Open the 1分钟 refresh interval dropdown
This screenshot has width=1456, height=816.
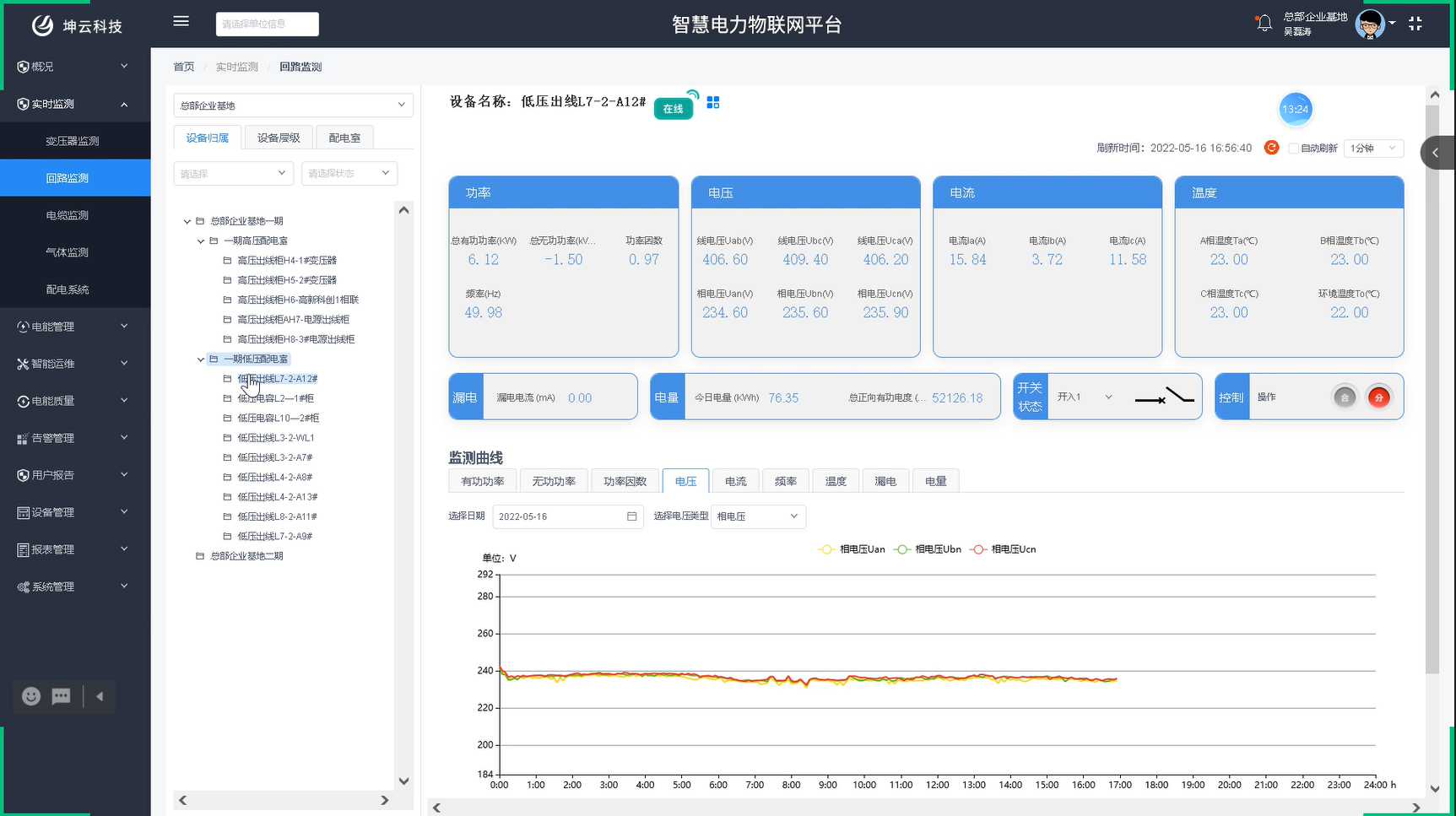click(x=1373, y=149)
